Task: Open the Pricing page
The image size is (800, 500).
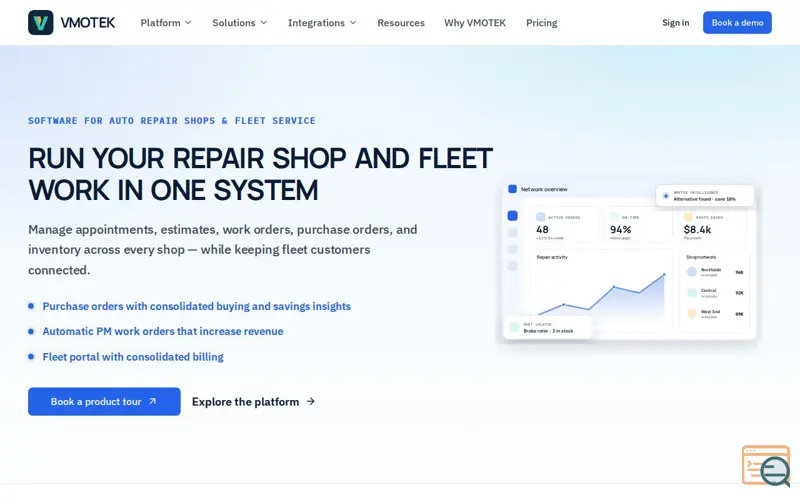Action: pos(542,22)
